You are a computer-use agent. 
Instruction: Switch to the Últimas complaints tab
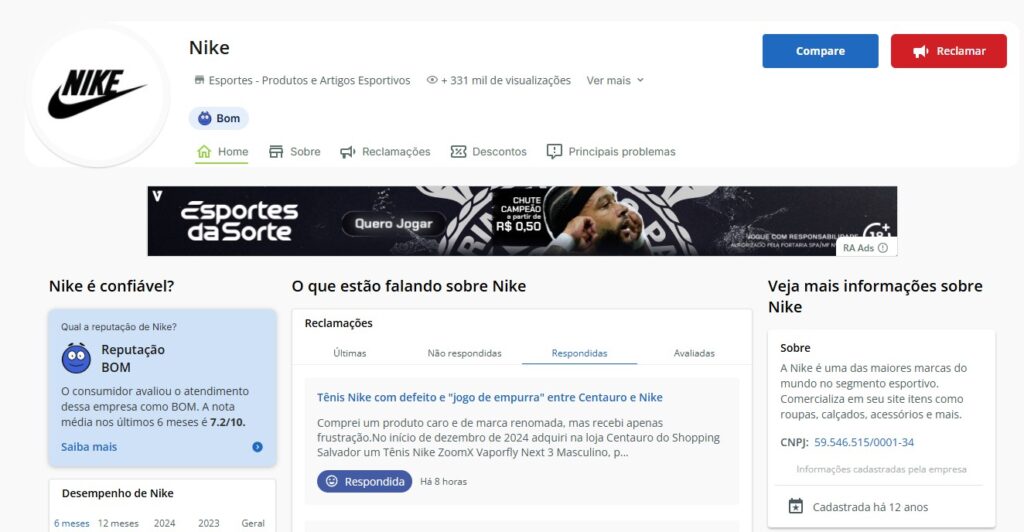tap(350, 353)
